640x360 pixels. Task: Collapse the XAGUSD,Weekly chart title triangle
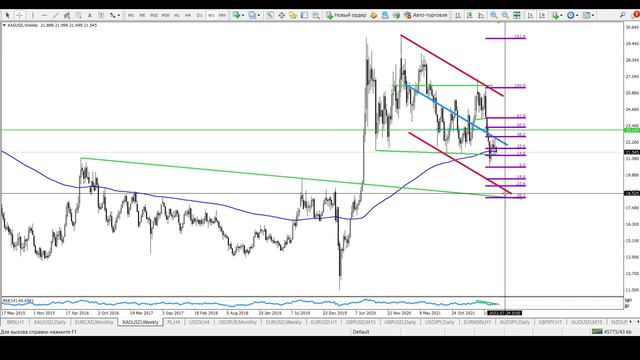pos(4,25)
